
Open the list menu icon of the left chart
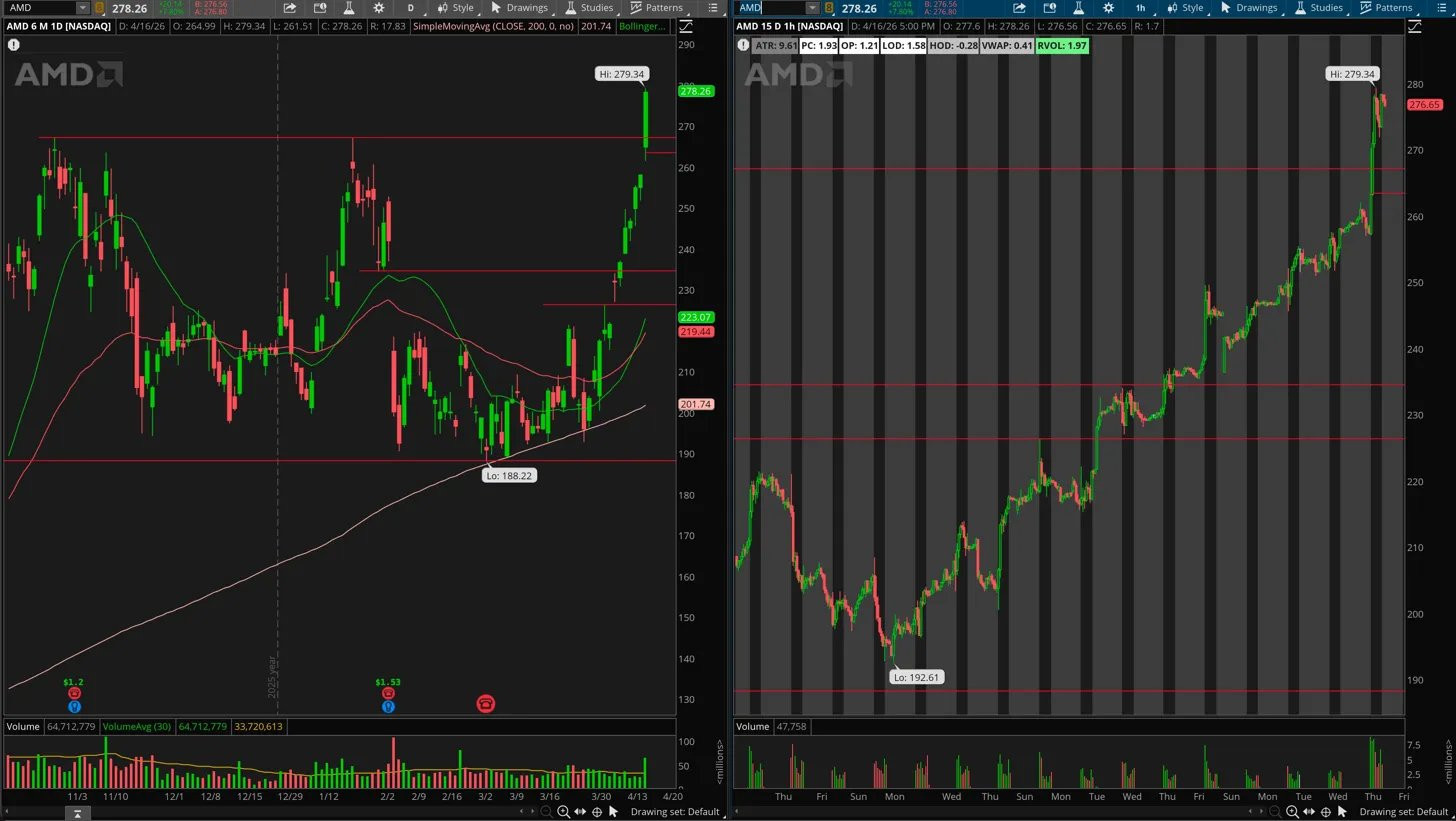point(713,8)
